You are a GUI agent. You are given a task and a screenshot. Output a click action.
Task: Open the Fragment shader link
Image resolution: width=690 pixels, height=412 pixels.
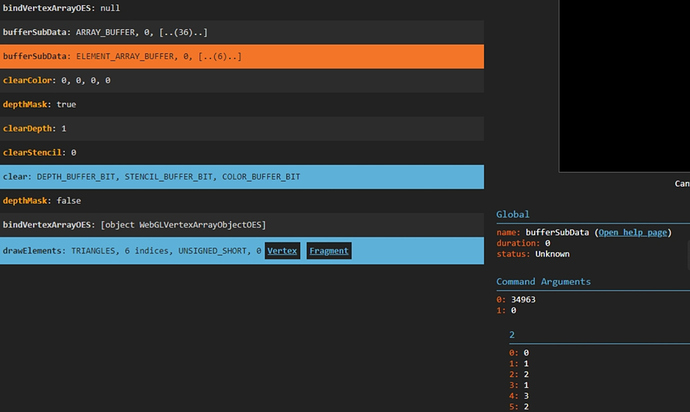(329, 251)
